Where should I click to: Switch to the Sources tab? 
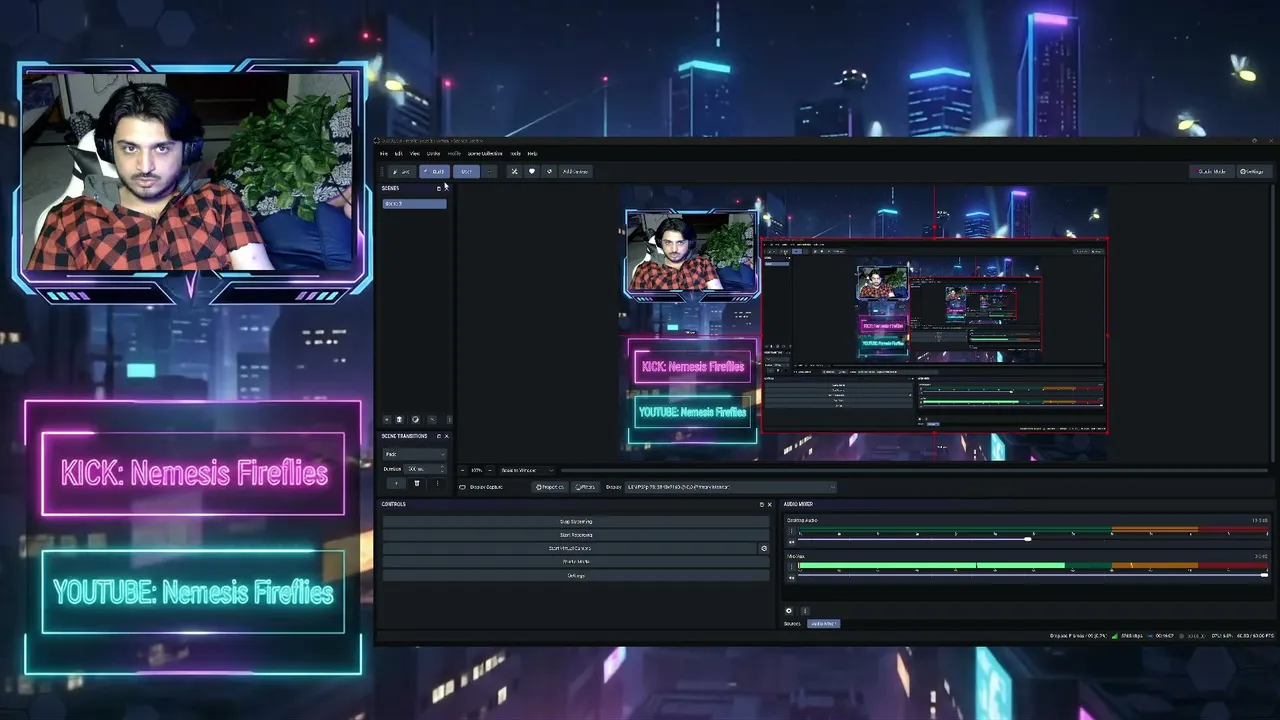click(x=792, y=624)
